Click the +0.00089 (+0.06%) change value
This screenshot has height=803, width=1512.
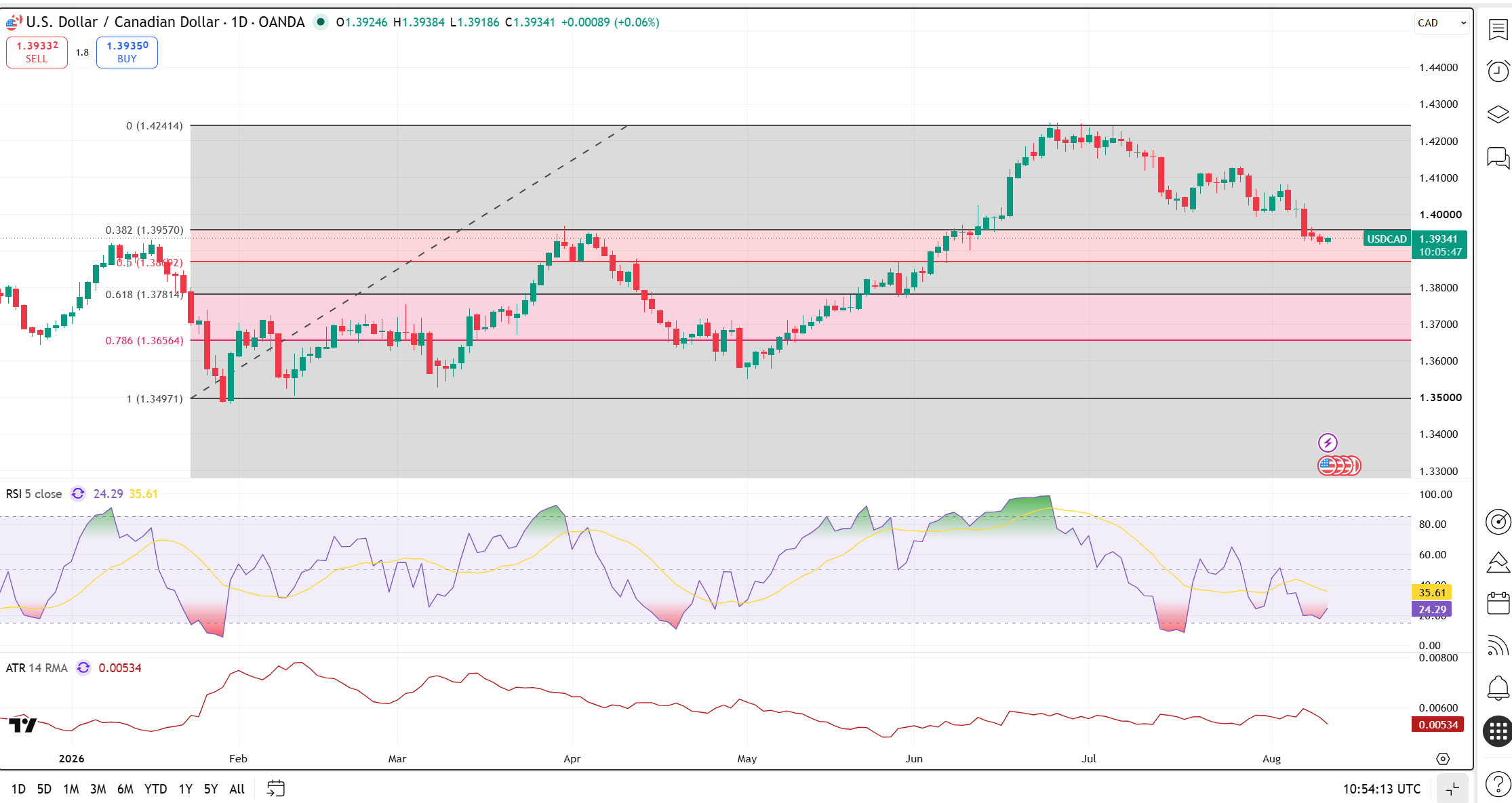click(x=610, y=22)
